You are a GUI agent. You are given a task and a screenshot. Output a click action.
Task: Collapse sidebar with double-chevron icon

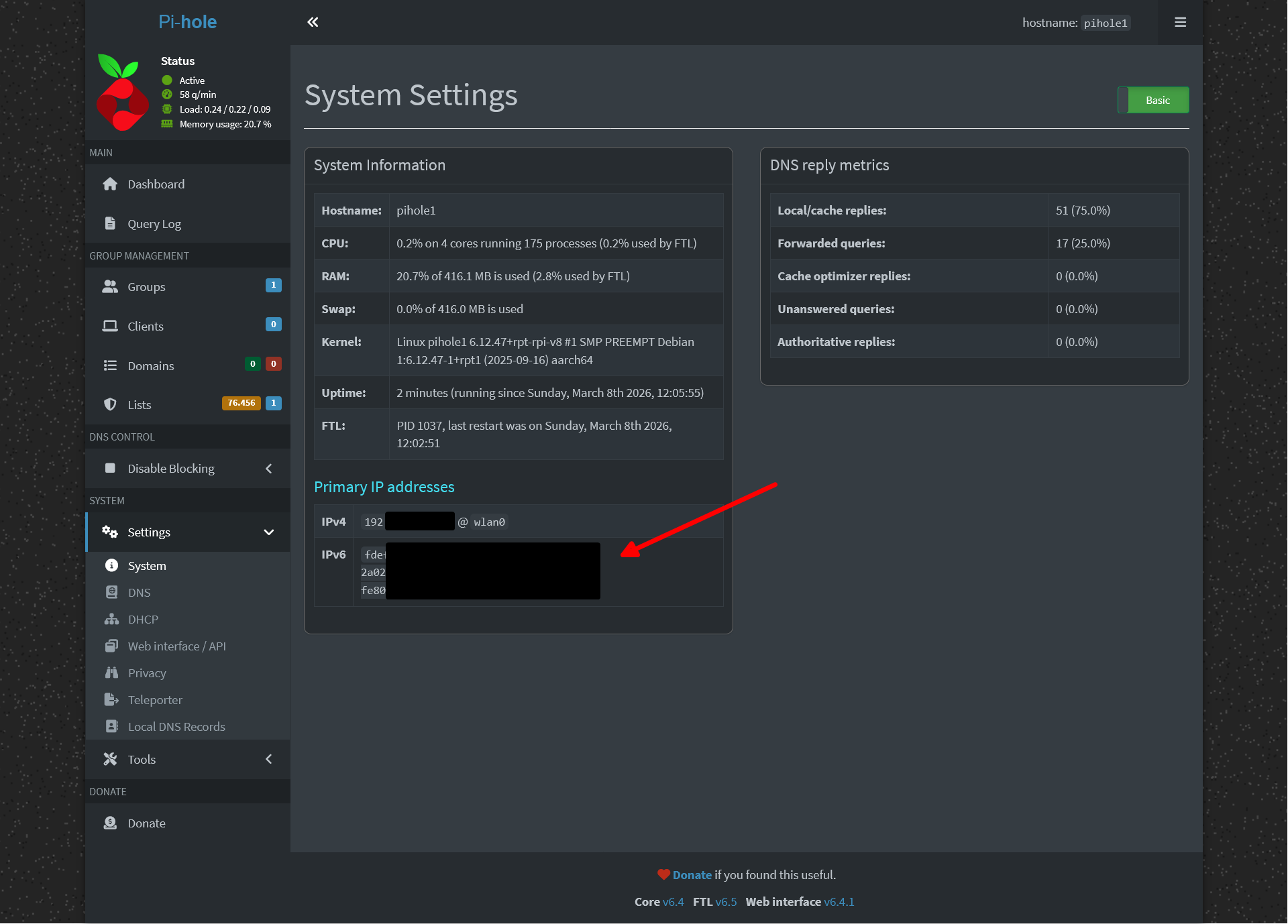(x=313, y=22)
